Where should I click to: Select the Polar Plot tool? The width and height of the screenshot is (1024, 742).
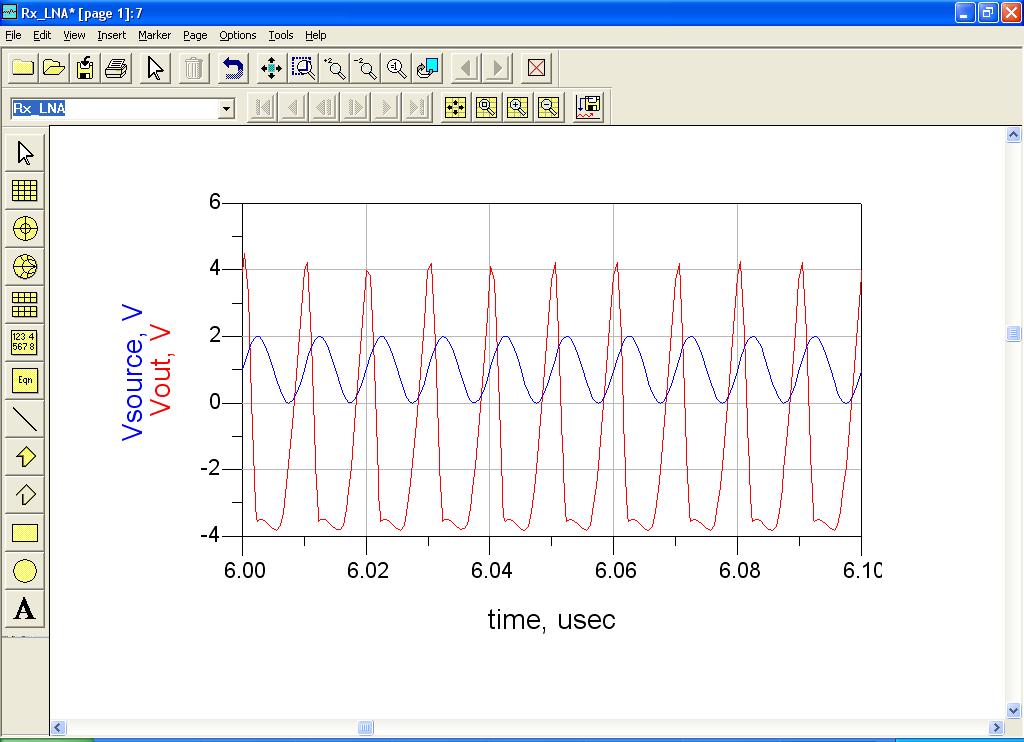click(x=25, y=228)
